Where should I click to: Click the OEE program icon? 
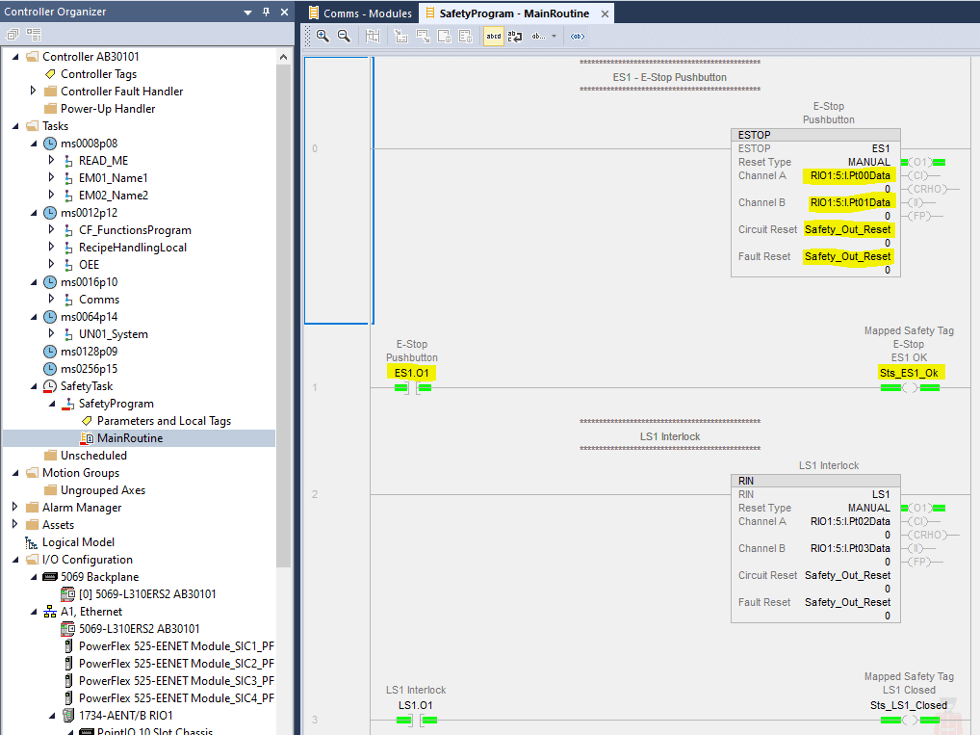(69, 265)
